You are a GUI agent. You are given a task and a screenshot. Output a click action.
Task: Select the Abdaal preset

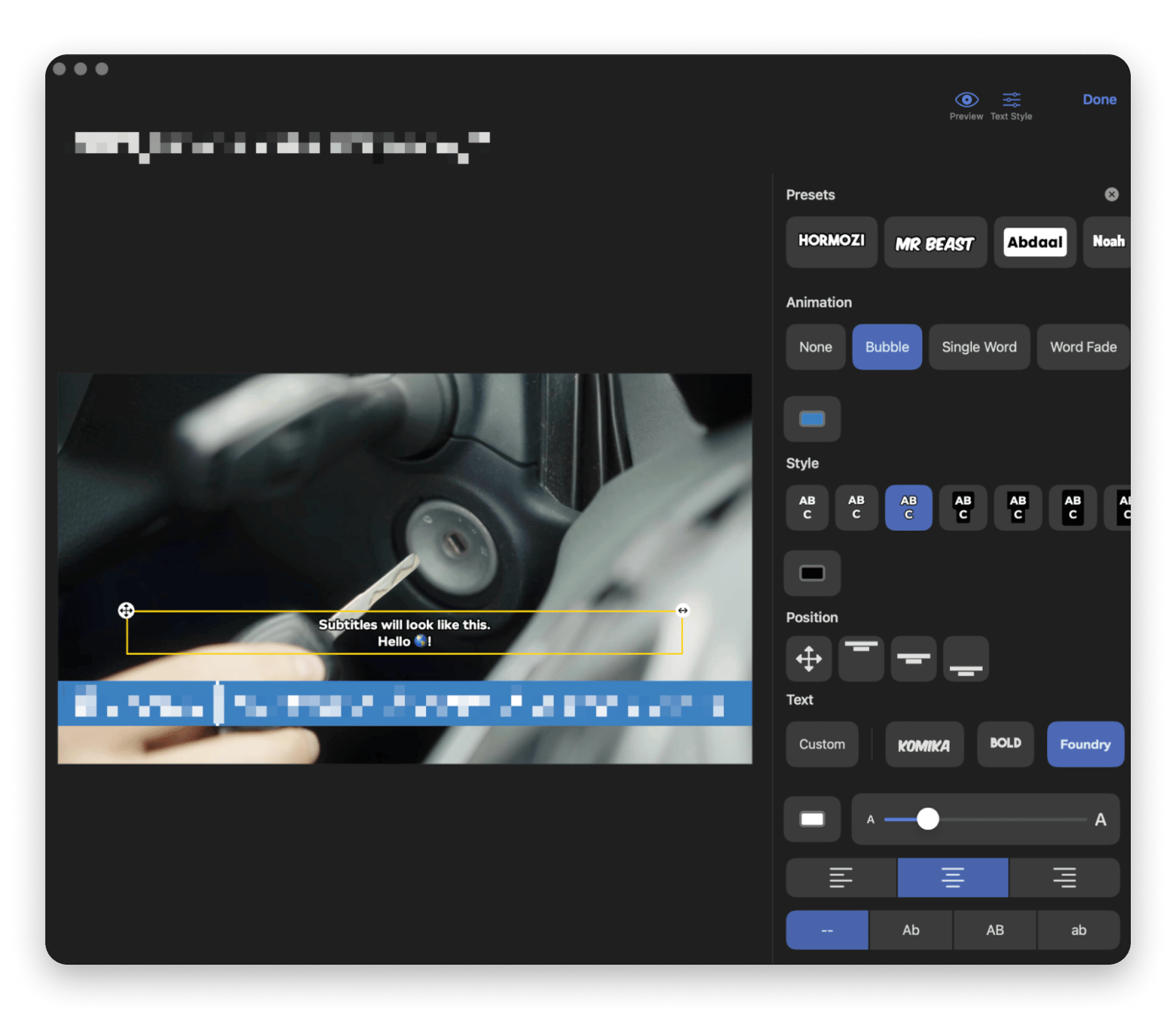1034,243
